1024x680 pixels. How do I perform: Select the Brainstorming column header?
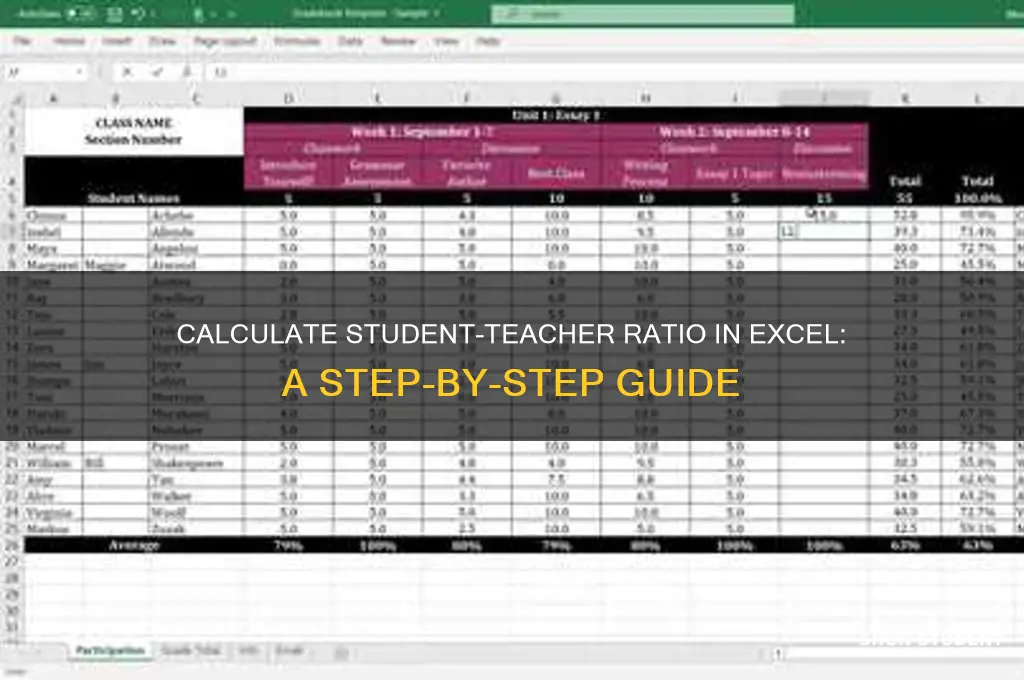(824, 173)
